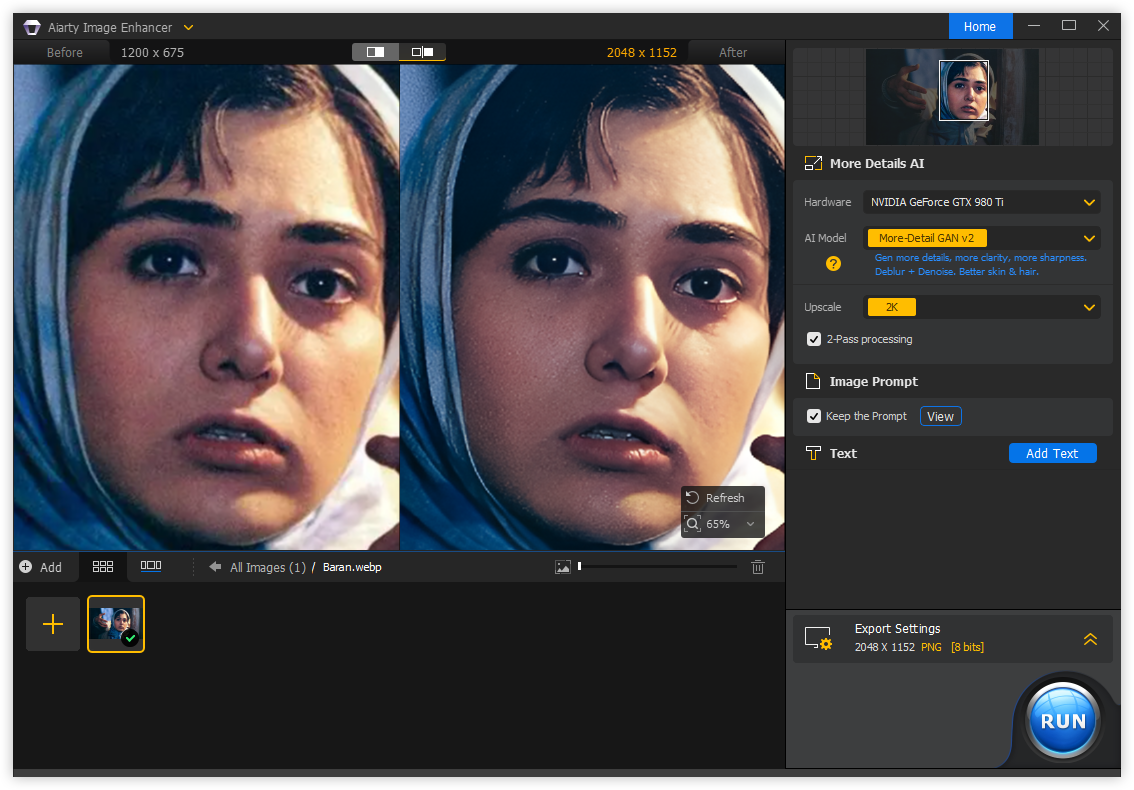Image resolution: width=1134 pixels, height=790 pixels.
Task: Click the 2K upscale value
Action: pyautogui.click(x=892, y=307)
